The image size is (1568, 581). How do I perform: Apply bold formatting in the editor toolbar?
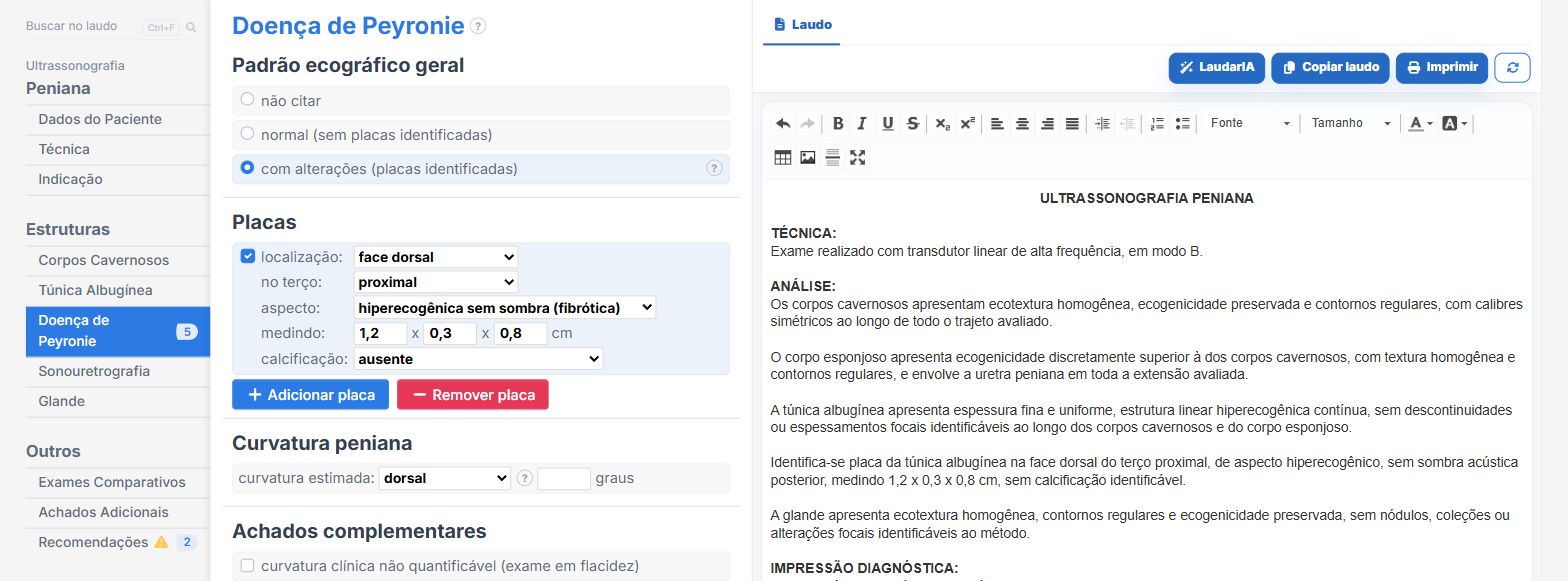click(x=838, y=124)
